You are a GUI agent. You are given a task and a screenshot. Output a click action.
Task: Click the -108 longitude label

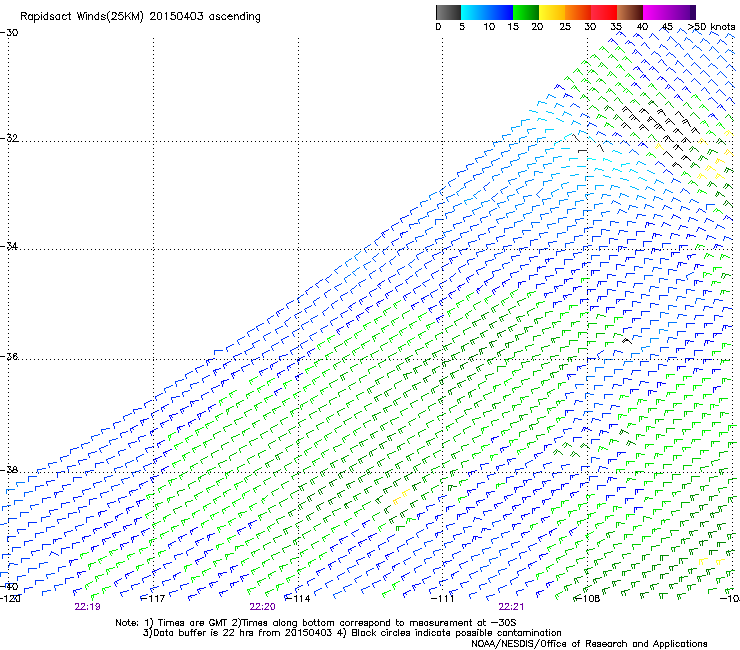click(x=588, y=599)
